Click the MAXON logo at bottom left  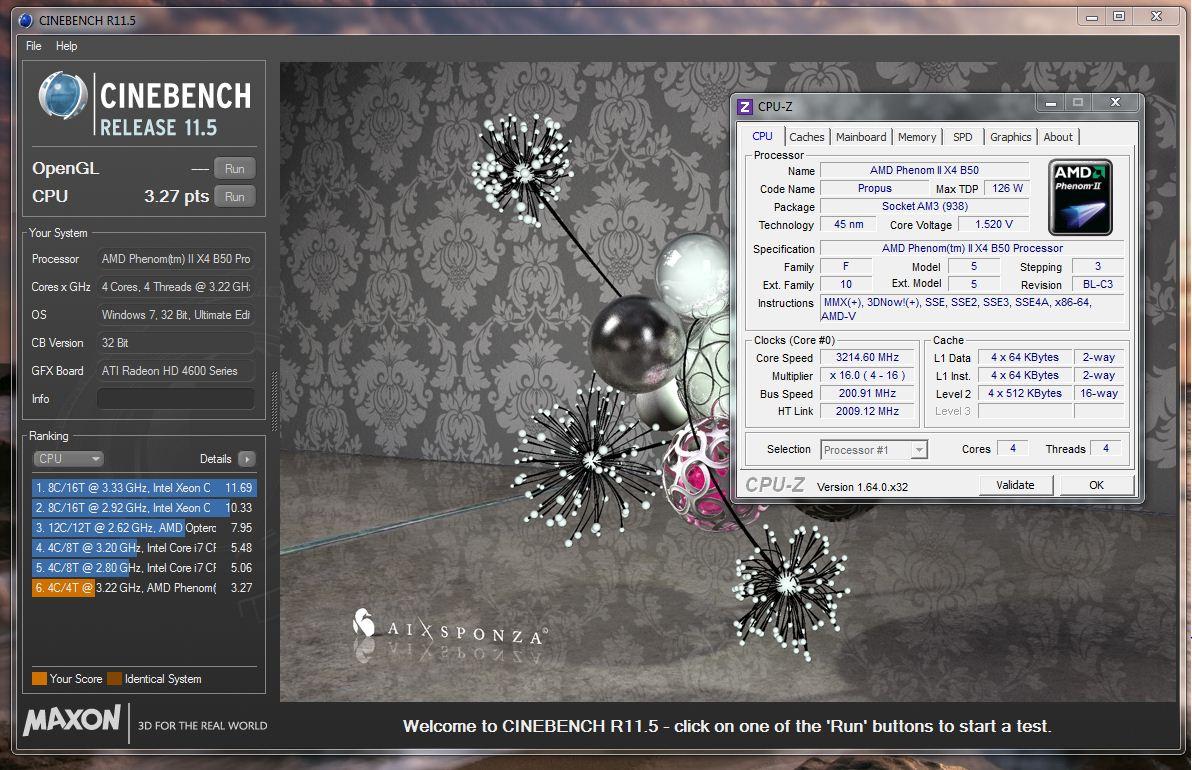click(x=72, y=722)
